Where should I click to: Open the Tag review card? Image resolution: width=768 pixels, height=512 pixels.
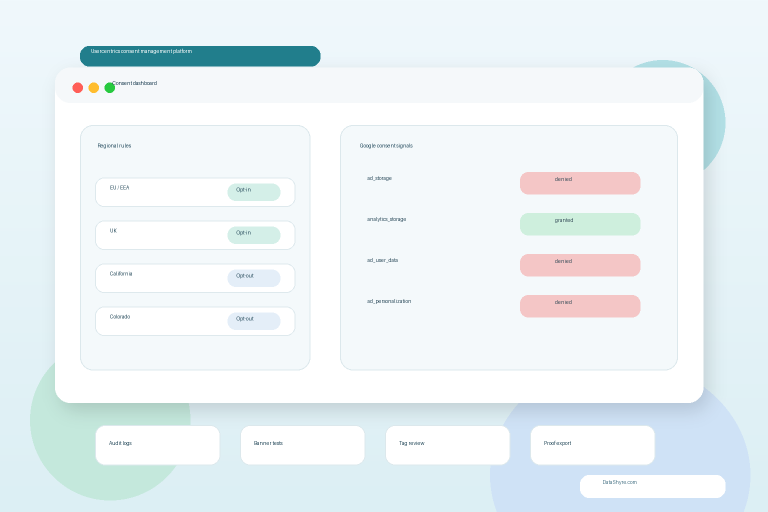[448, 445]
